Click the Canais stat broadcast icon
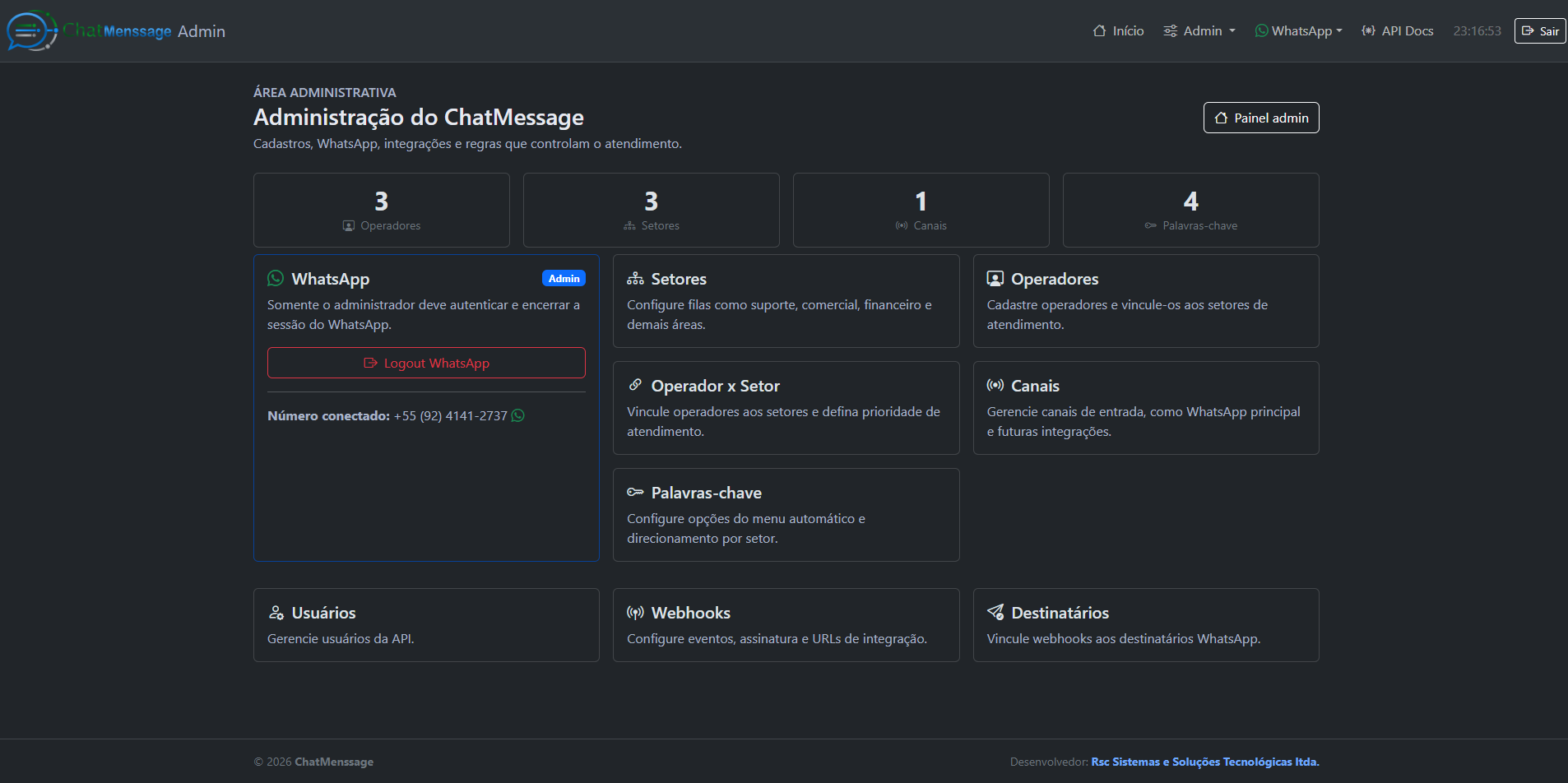The width and height of the screenshot is (1568, 783). [x=902, y=225]
